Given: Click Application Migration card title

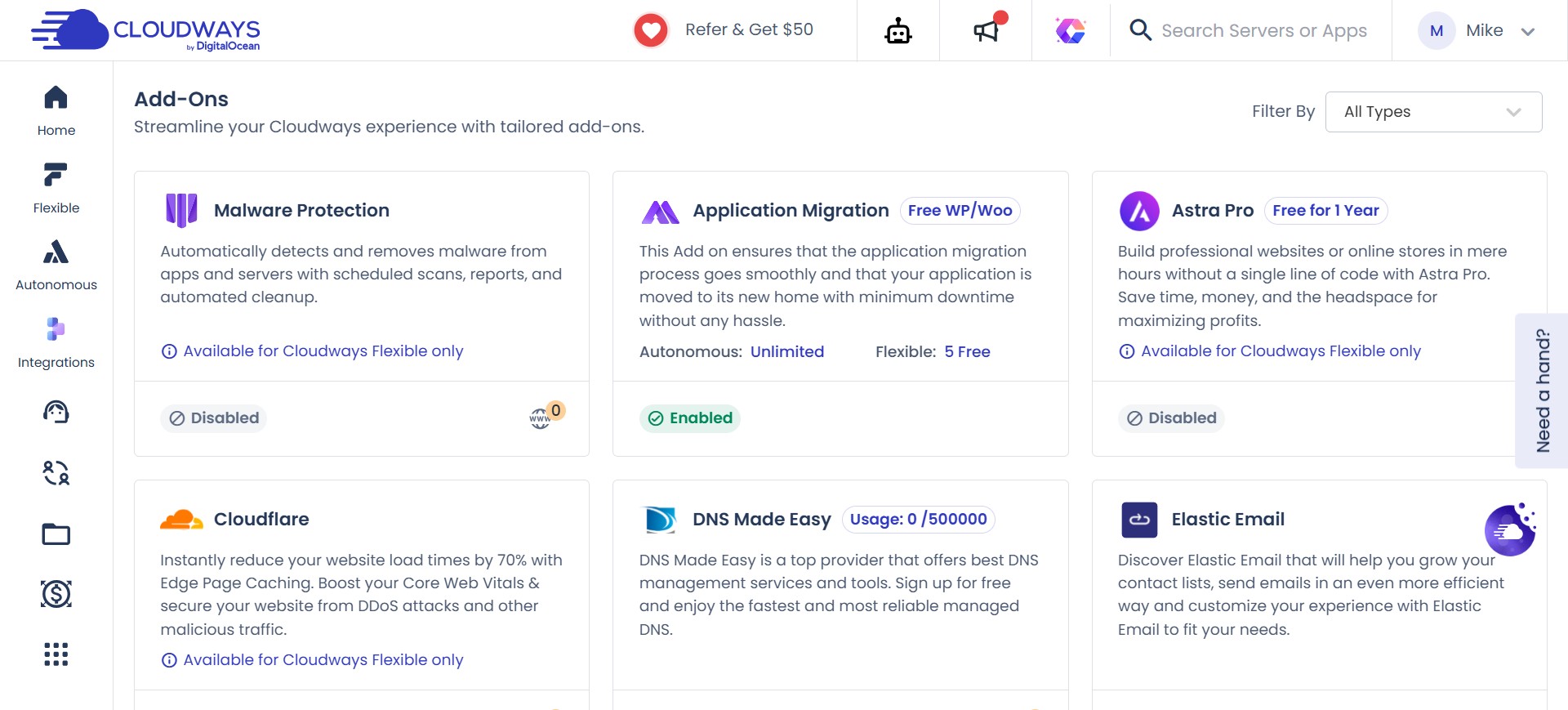Looking at the screenshot, I should pyautogui.click(x=791, y=211).
